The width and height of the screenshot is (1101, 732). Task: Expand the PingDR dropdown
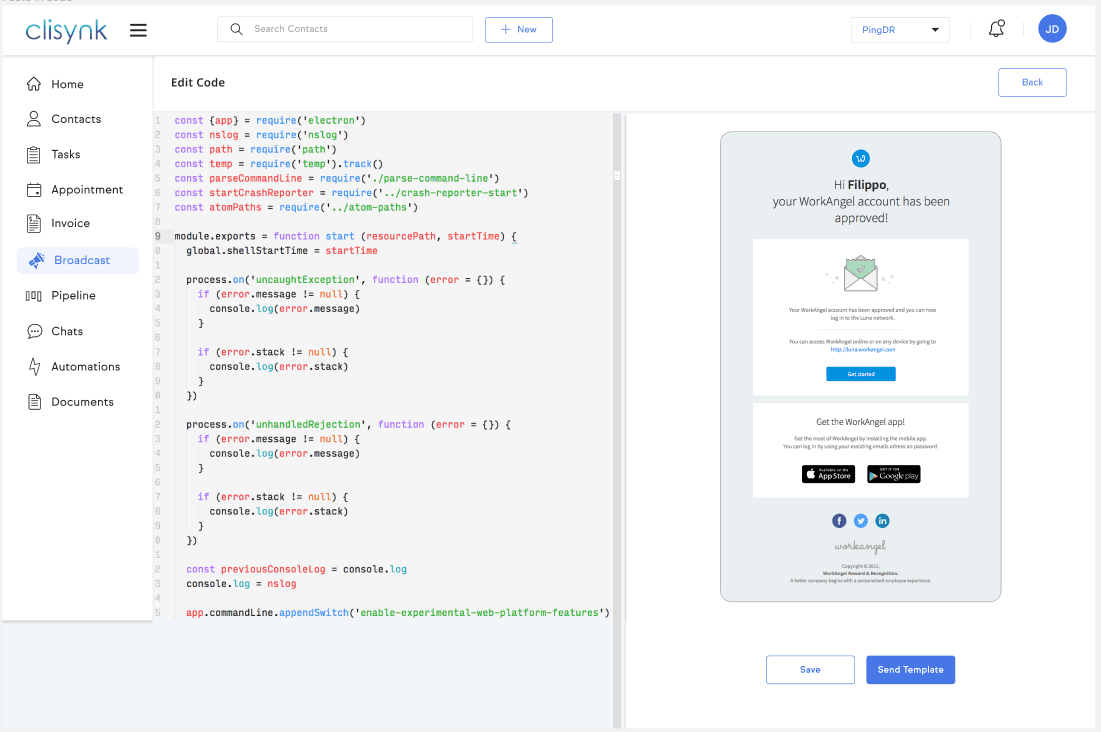[x=900, y=30]
